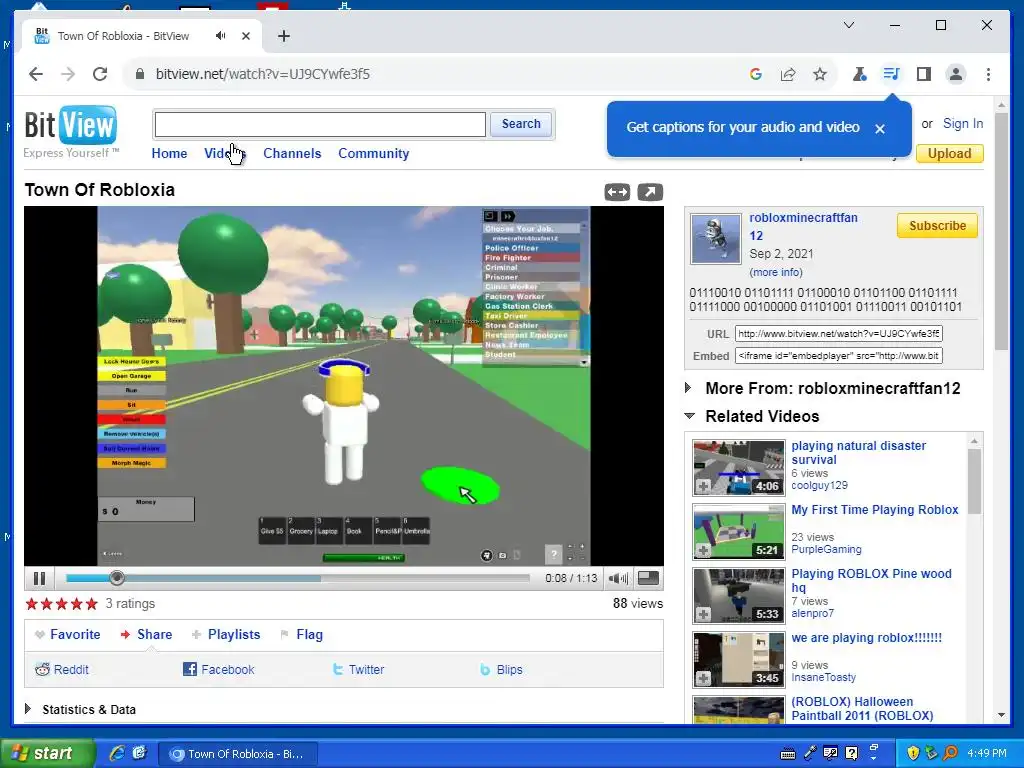Open the Windows start menu
The width and height of the screenshot is (1024, 768).
(x=47, y=754)
